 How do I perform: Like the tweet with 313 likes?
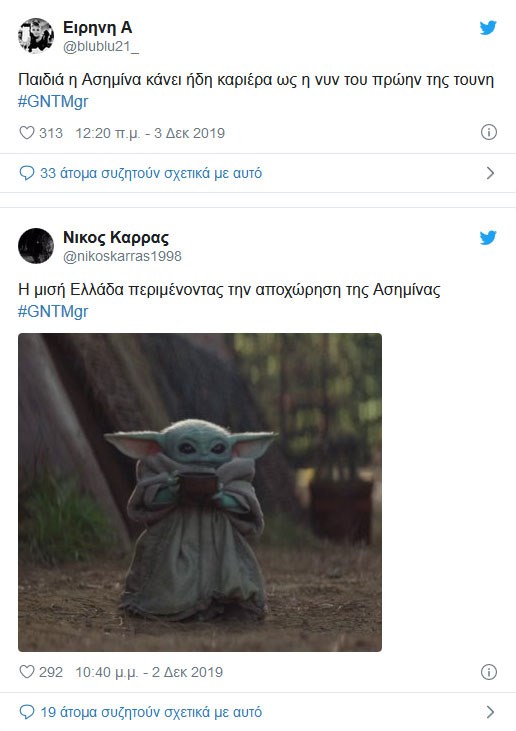tap(27, 133)
